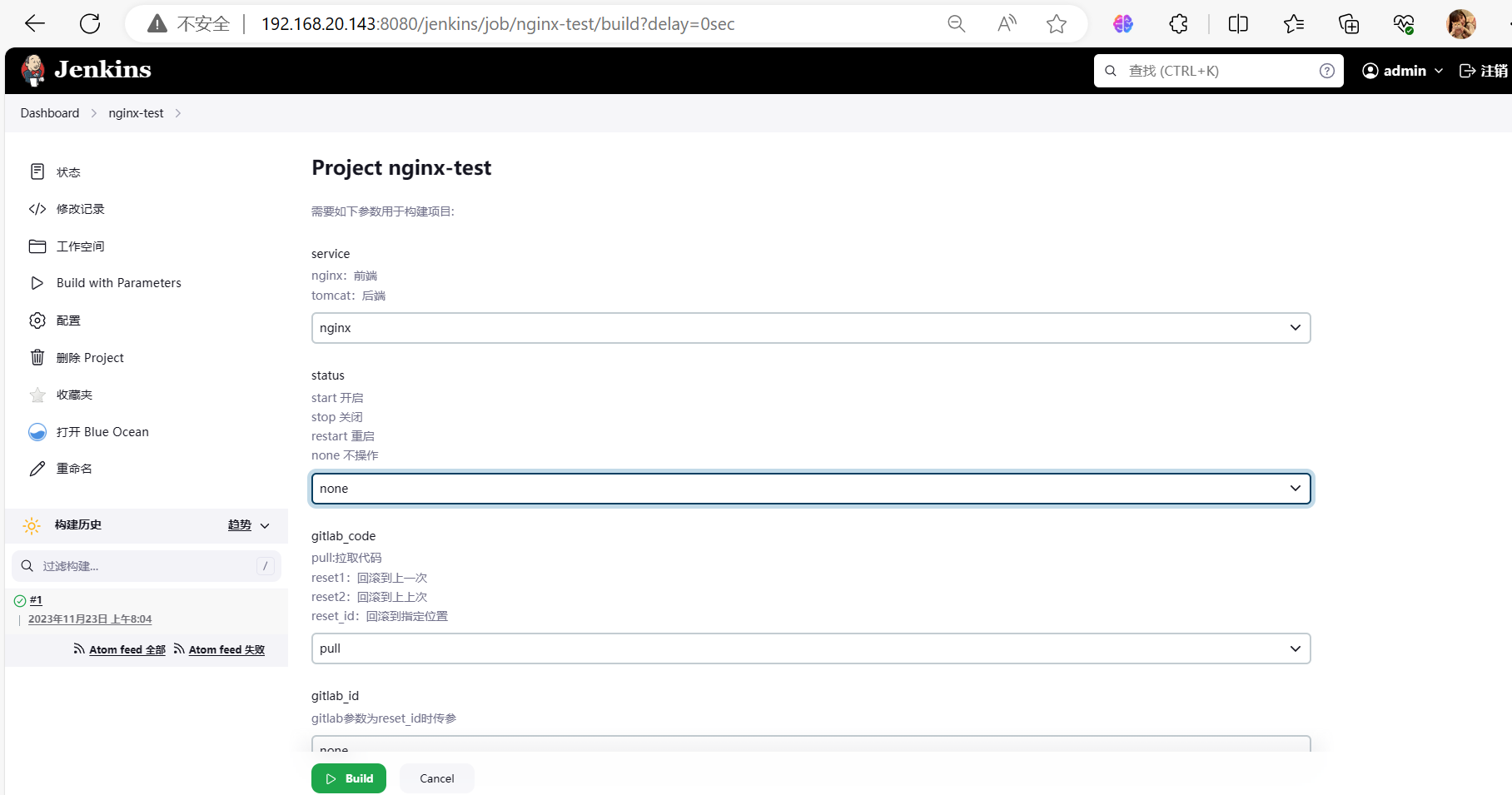Click the nginx-test breadcrumb link
The image size is (1512, 795).
(x=136, y=113)
